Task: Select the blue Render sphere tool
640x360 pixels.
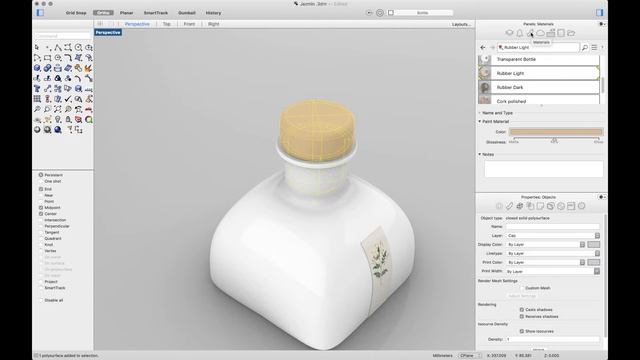Action: 58,129
